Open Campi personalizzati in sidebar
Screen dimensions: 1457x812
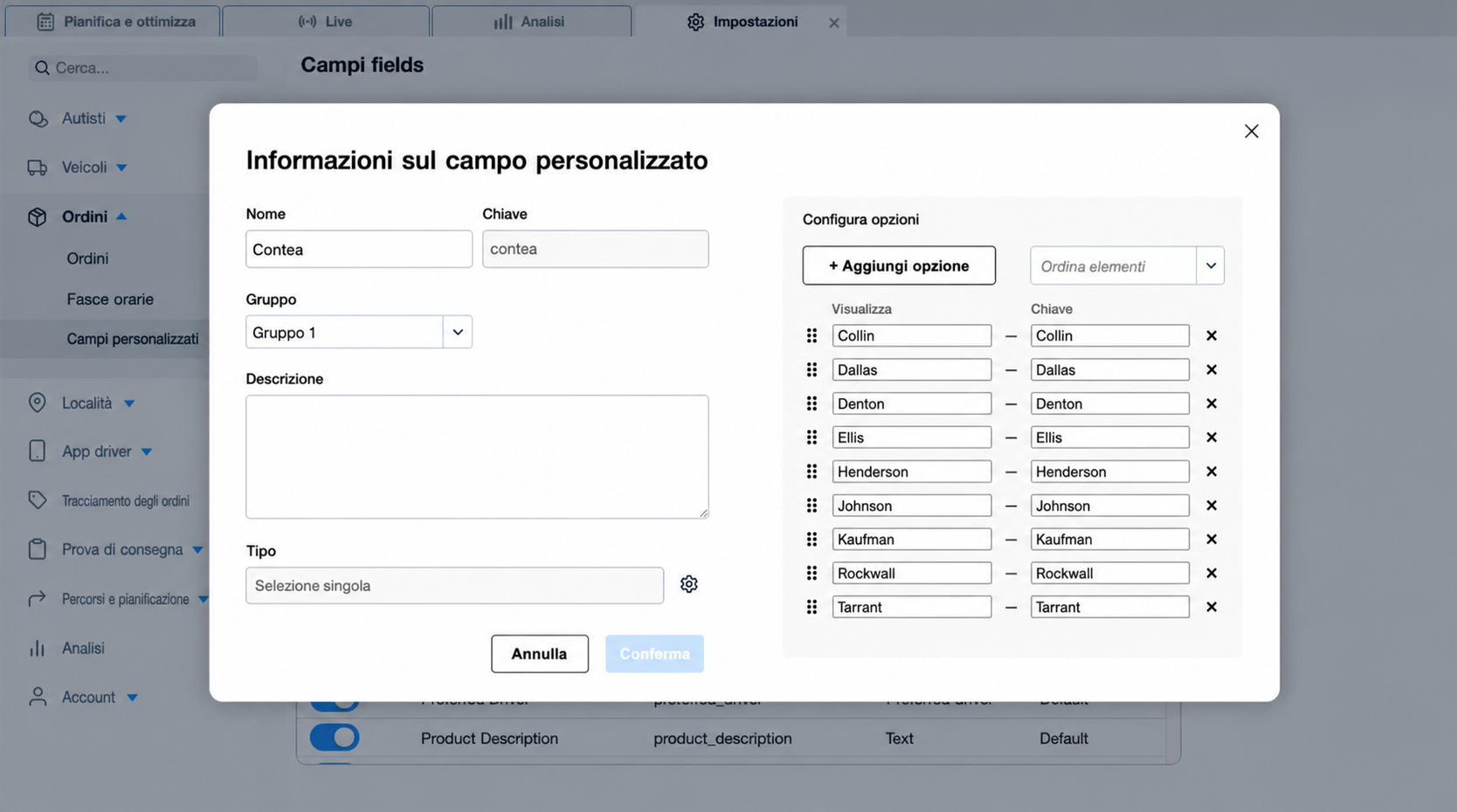pos(133,339)
